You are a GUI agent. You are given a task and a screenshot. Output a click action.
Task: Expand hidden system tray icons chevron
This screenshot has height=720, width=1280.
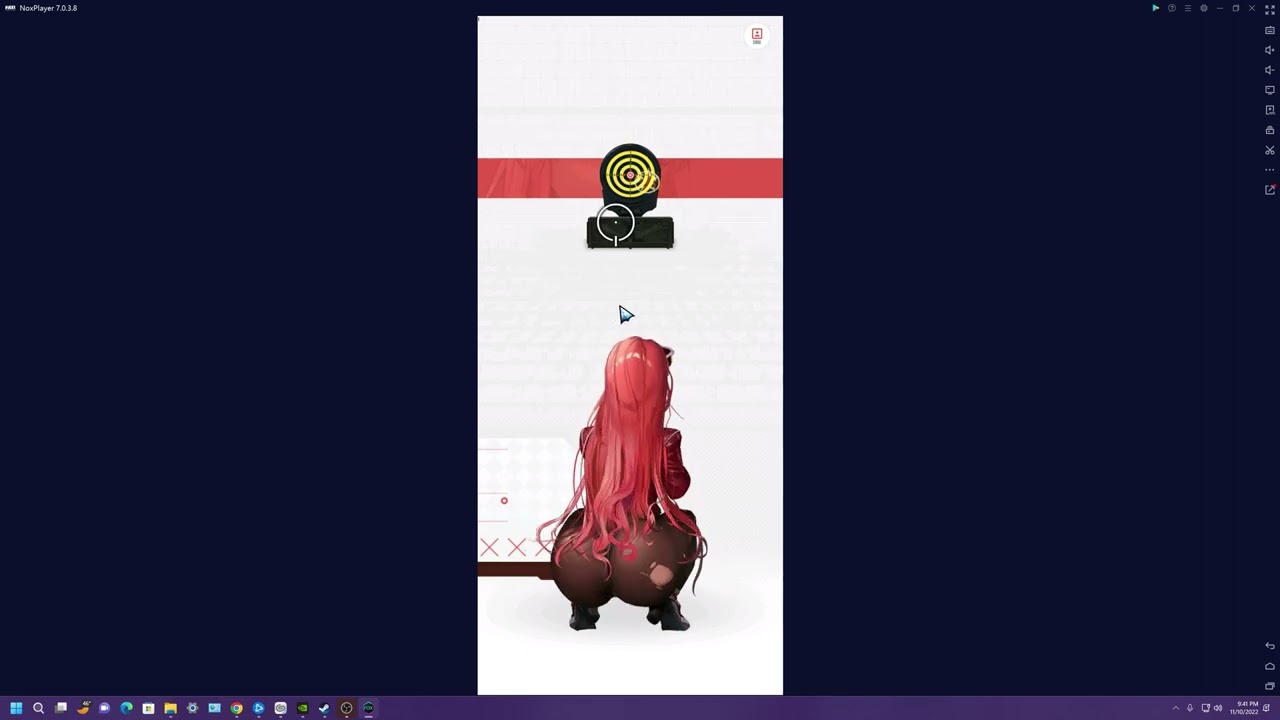pos(1175,708)
